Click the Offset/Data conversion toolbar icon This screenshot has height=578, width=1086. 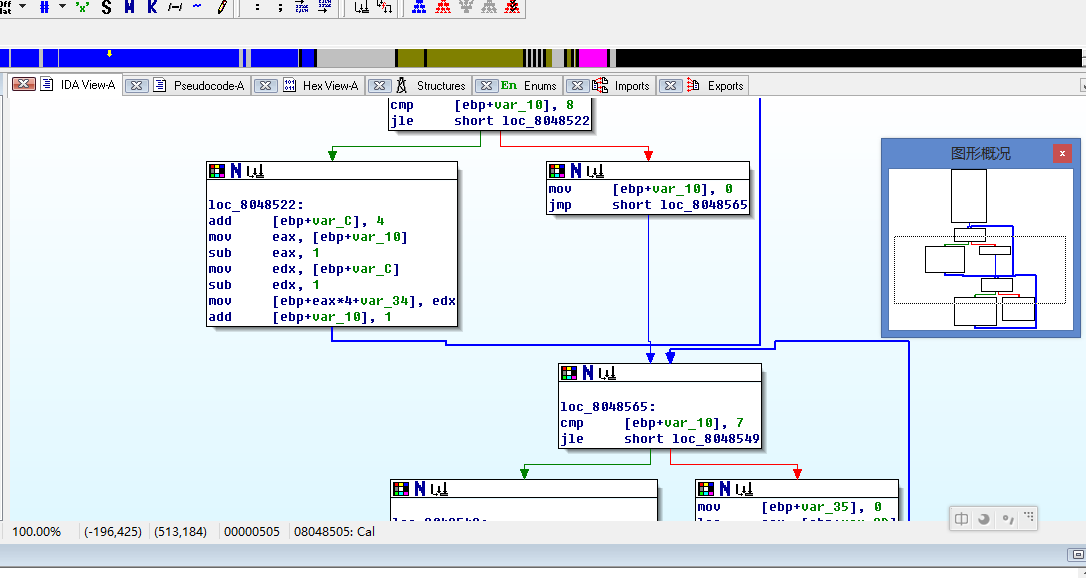7,6
